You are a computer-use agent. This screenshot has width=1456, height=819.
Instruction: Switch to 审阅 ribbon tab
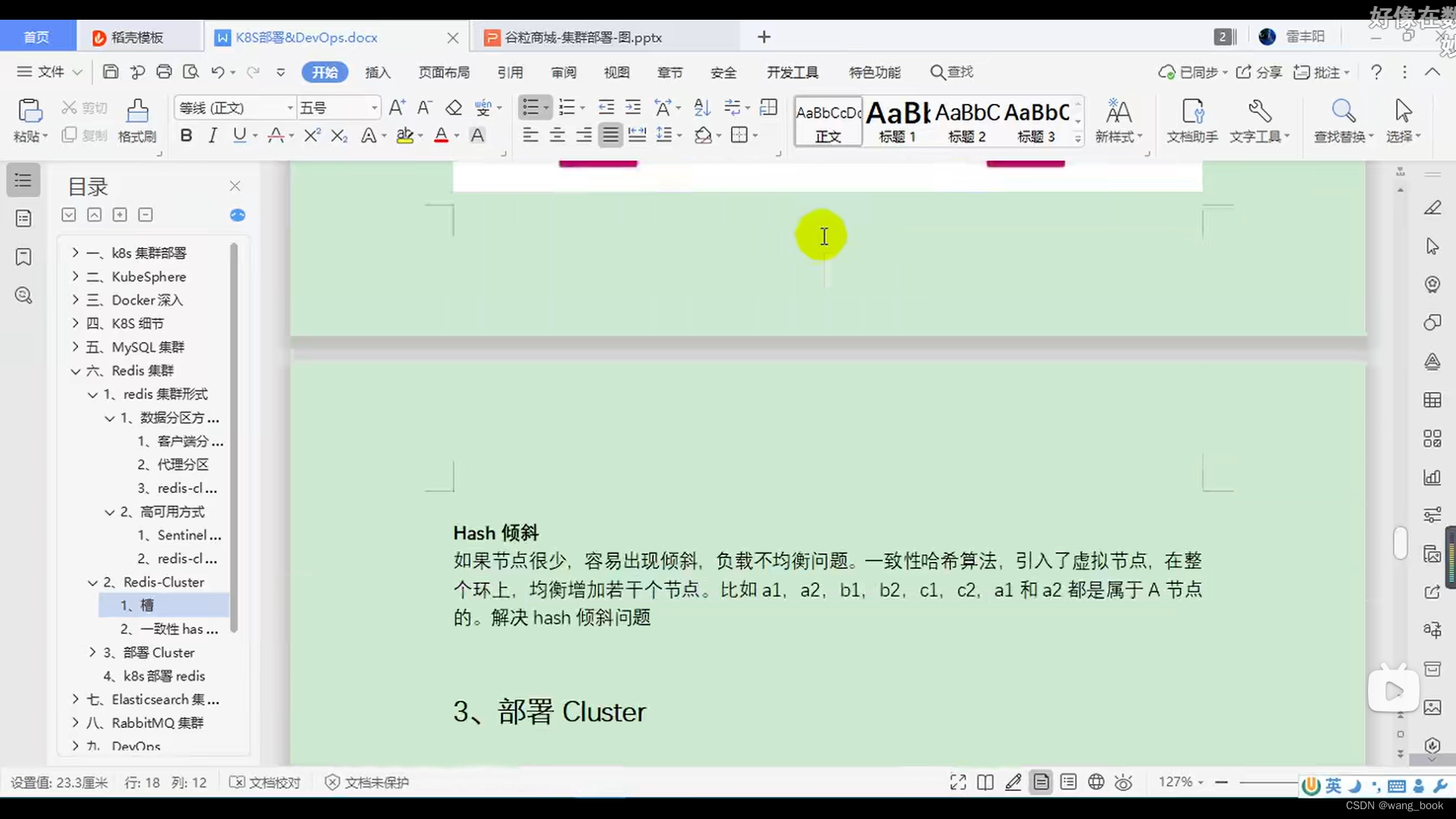[x=563, y=73]
